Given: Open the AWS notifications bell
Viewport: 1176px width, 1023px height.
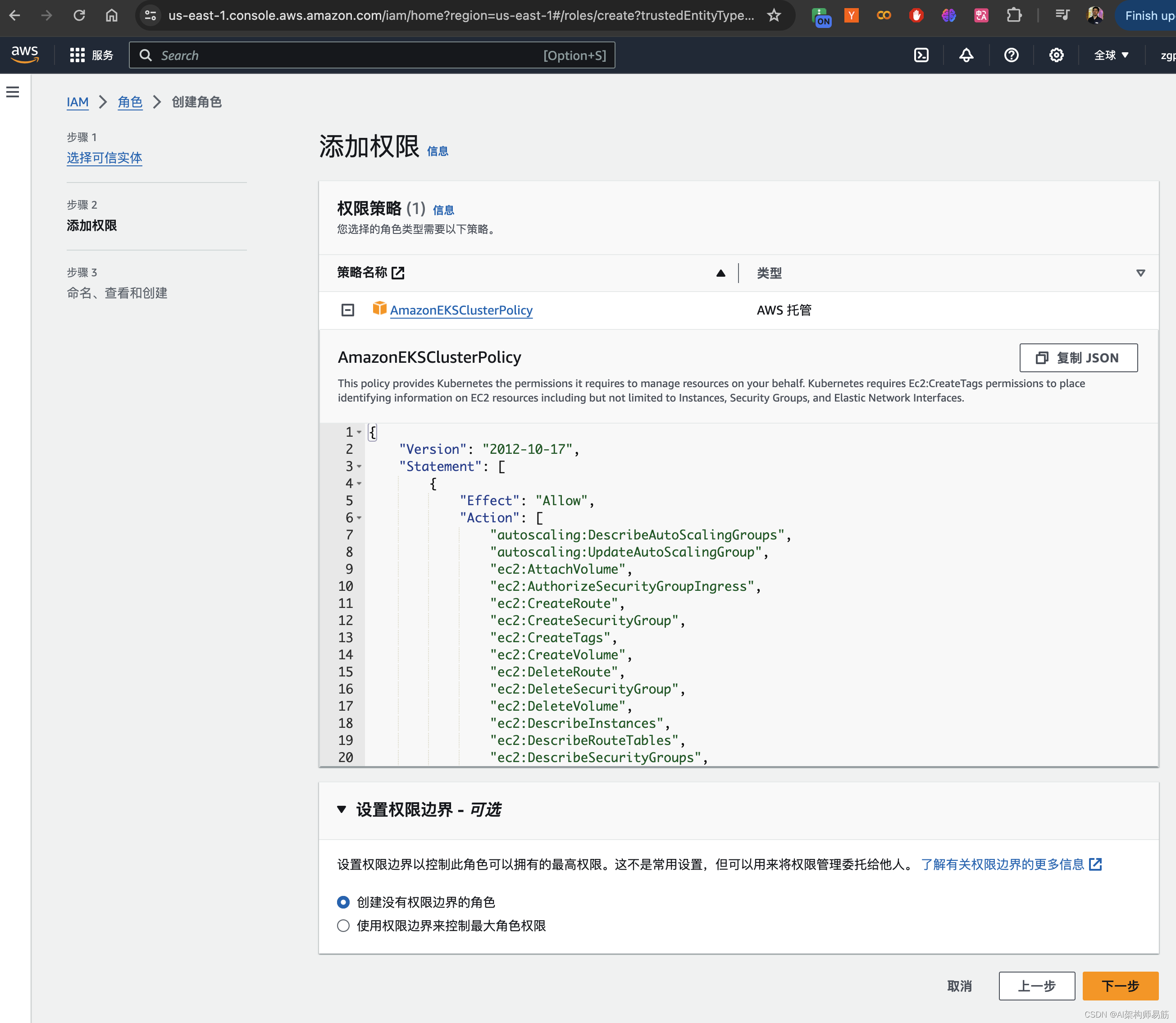Looking at the screenshot, I should (x=966, y=55).
